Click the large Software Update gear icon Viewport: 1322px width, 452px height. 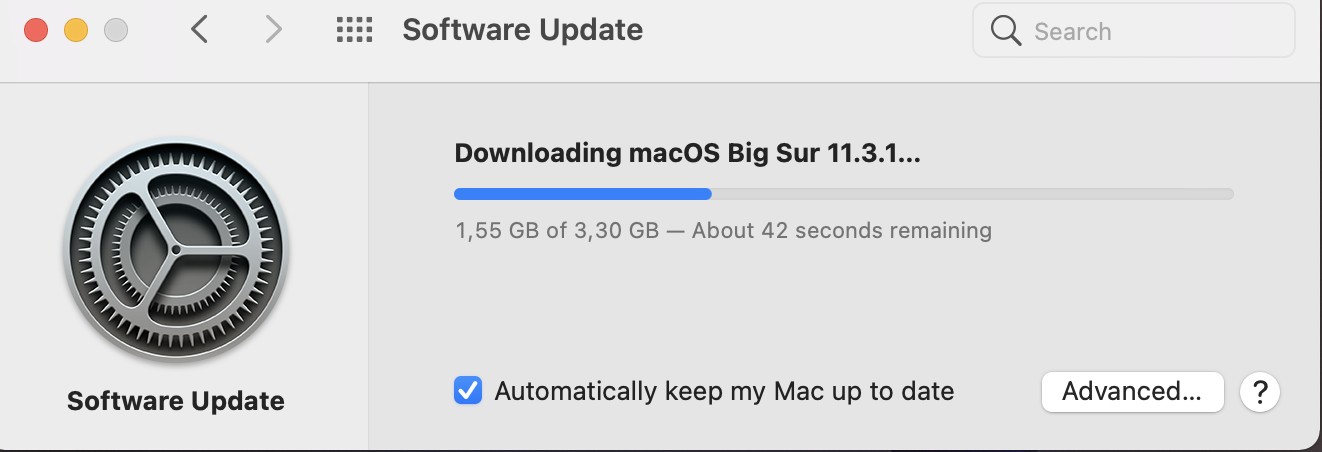click(176, 247)
